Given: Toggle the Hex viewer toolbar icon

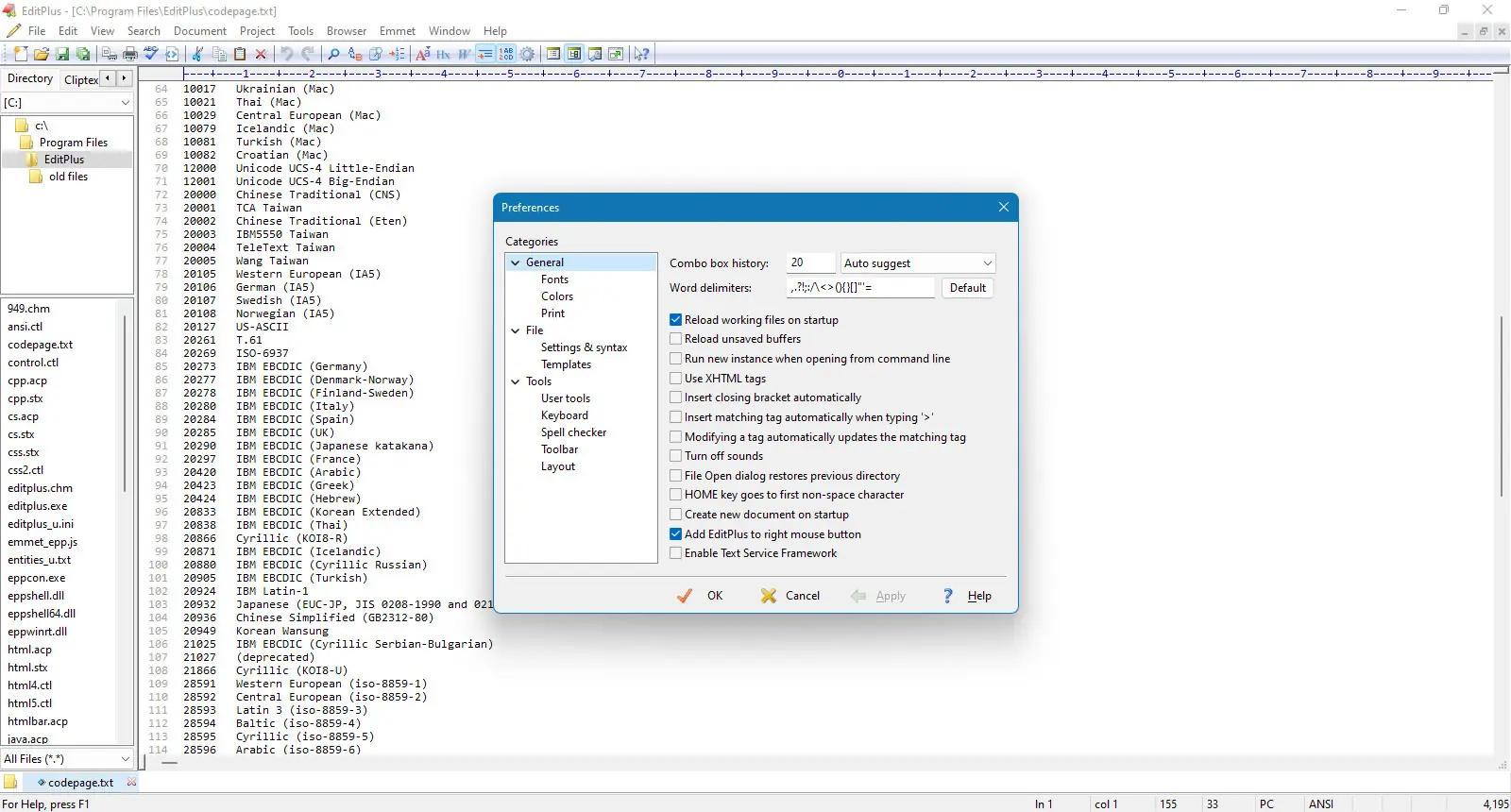Looking at the screenshot, I should coord(443,54).
